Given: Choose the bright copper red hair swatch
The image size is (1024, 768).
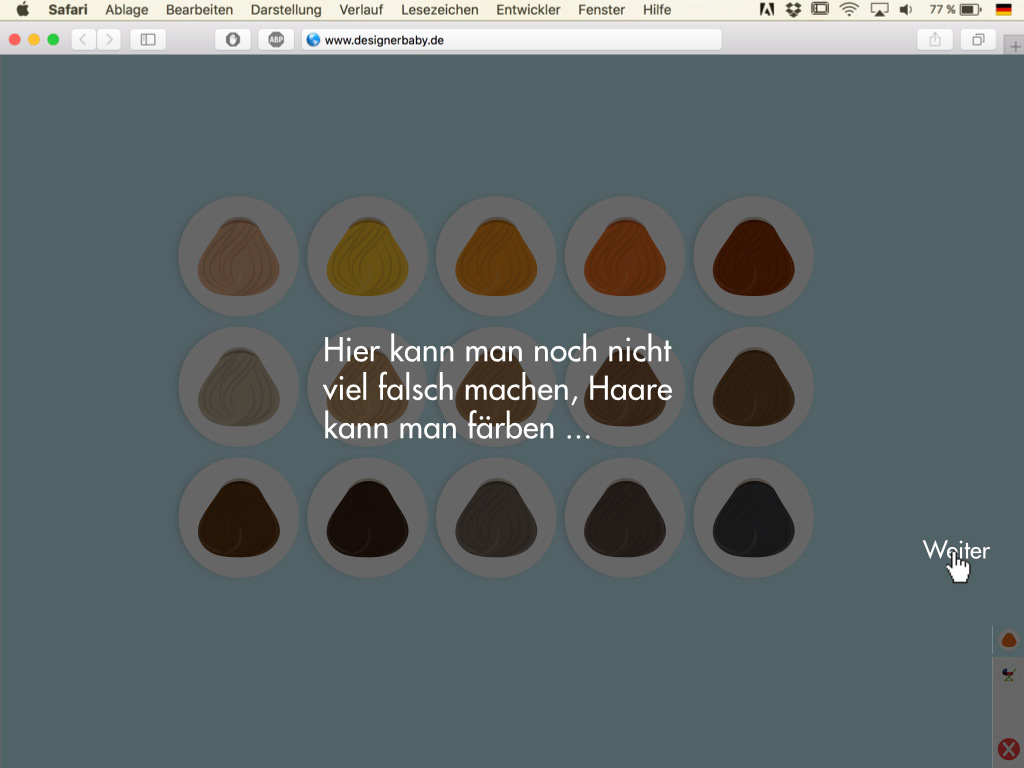Looking at the screenshot, I should coord(624,257).
